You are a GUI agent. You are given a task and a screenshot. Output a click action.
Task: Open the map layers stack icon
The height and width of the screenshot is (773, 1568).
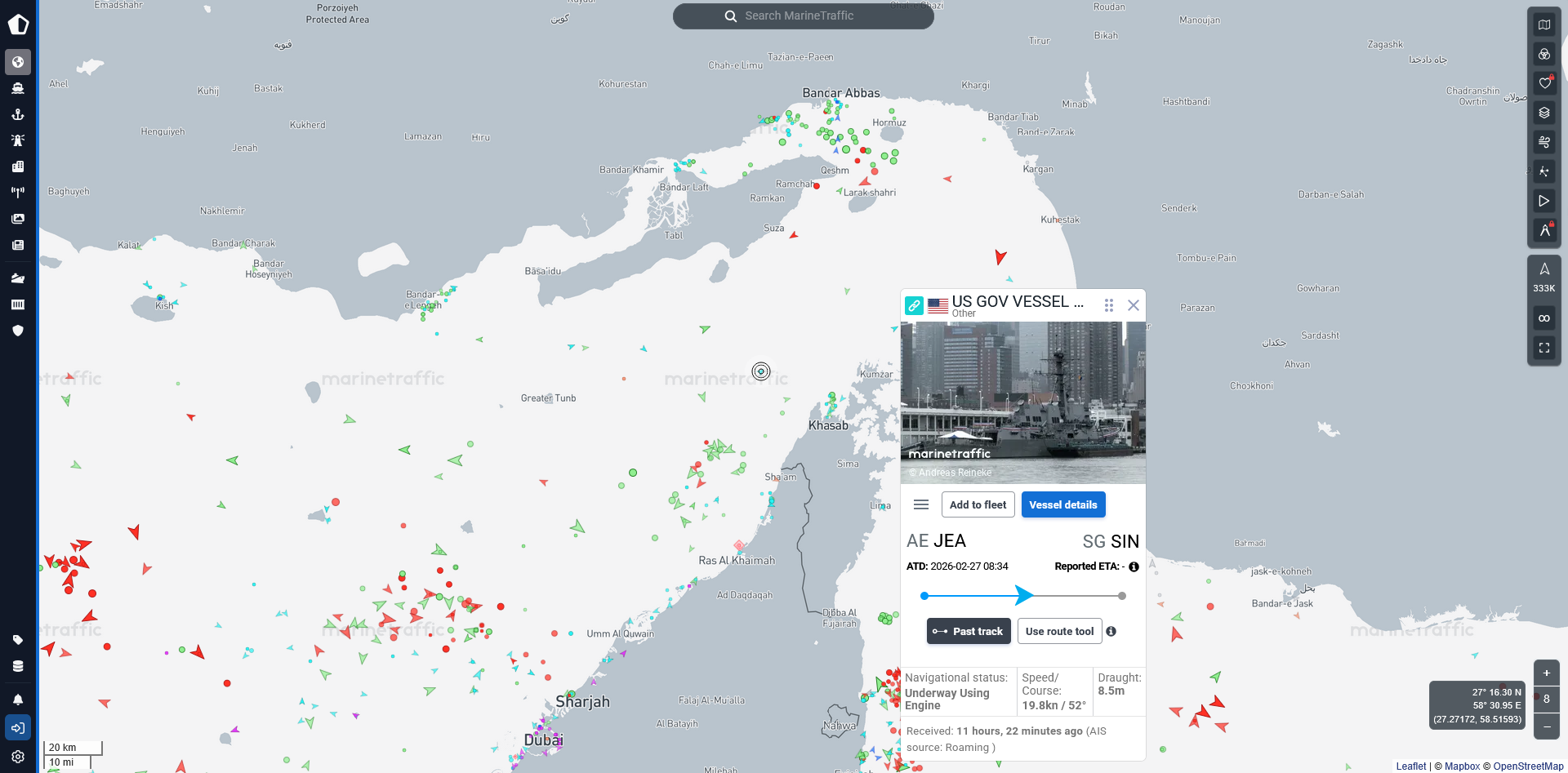[x=1544, y=113]
